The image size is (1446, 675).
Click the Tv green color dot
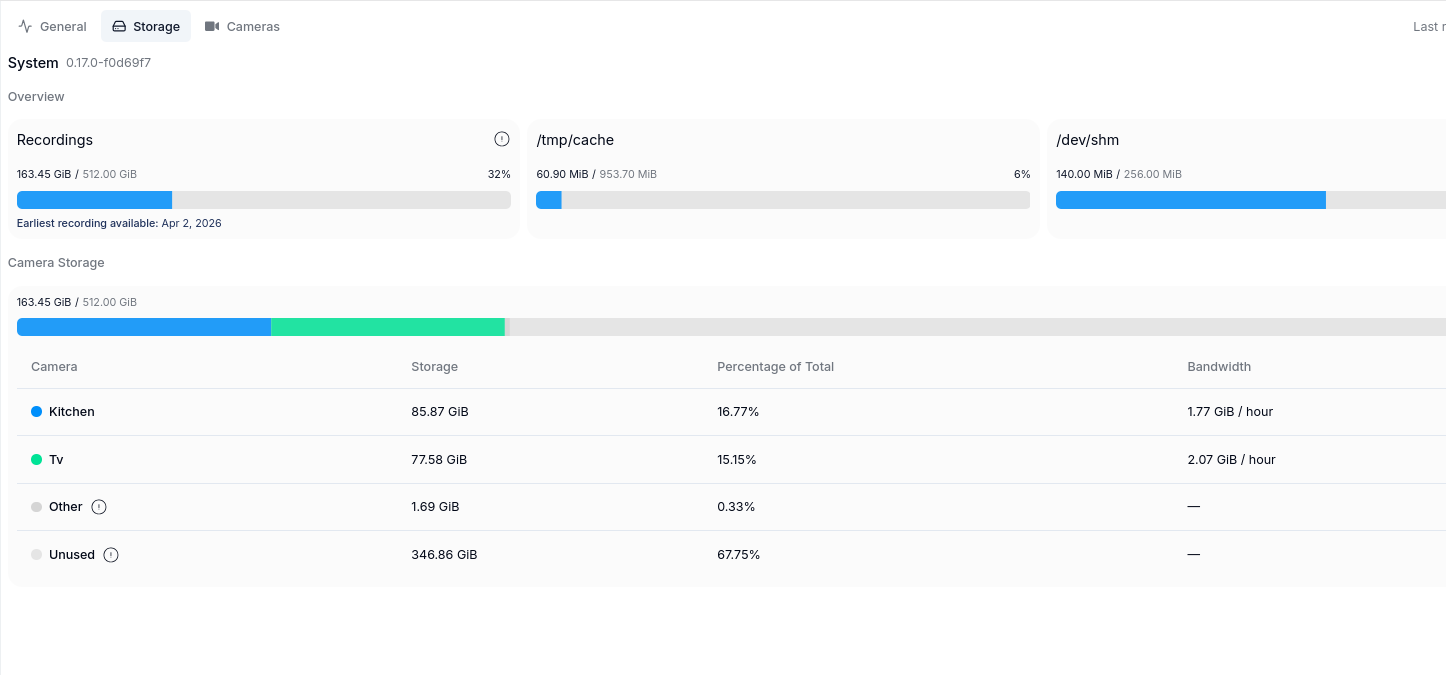(x=37, y=460)
